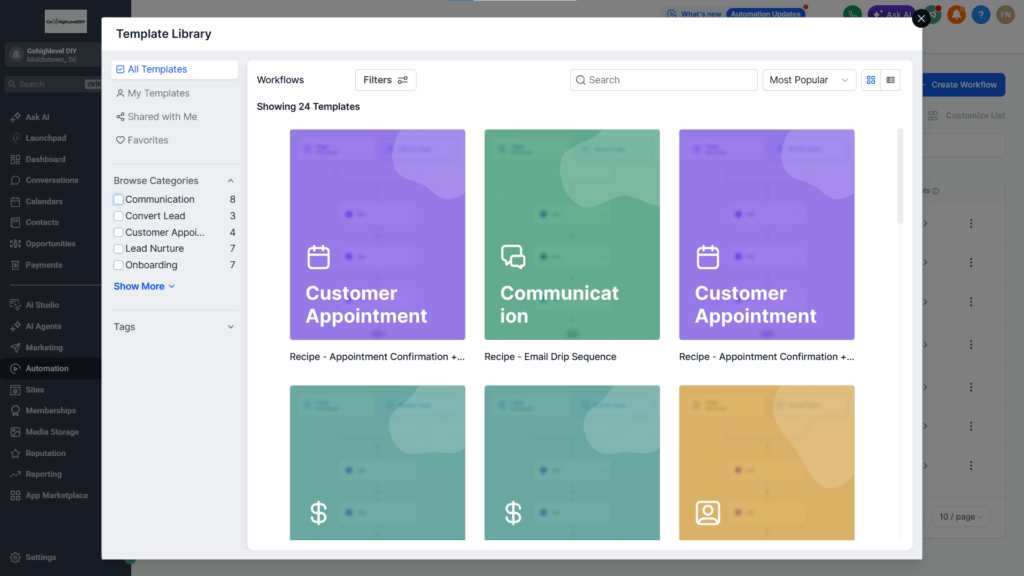Open Launchpad in the sidebar
1024x576 pixels.
tap(45, 138)
